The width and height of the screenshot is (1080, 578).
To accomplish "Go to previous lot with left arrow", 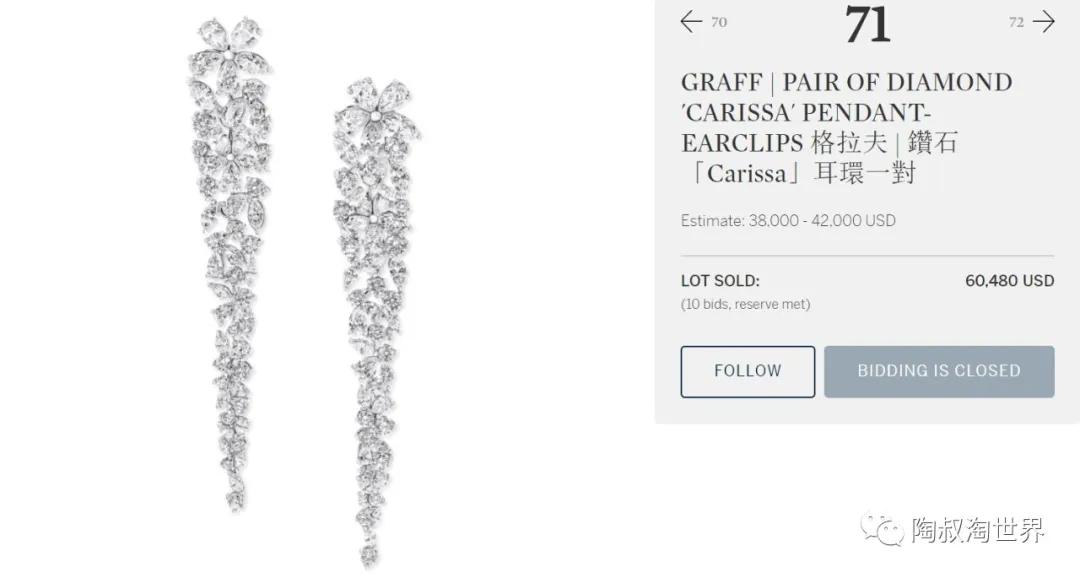I will (x=691, y=21).
